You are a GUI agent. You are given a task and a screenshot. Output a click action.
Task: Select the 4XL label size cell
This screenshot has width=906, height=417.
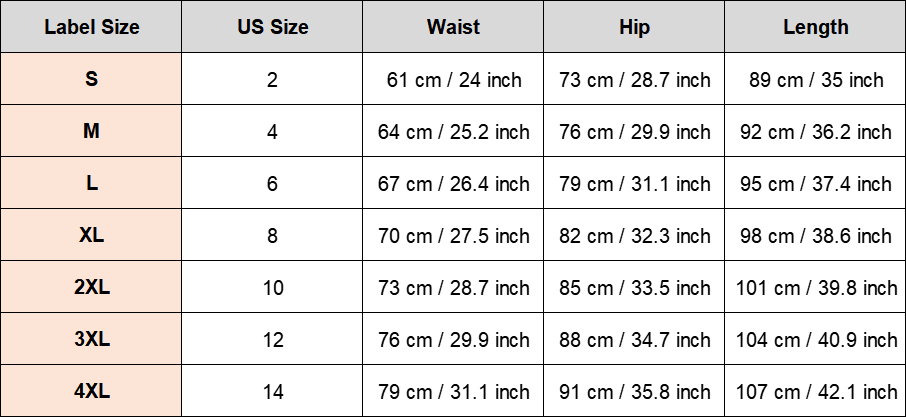tap(91, 390)
